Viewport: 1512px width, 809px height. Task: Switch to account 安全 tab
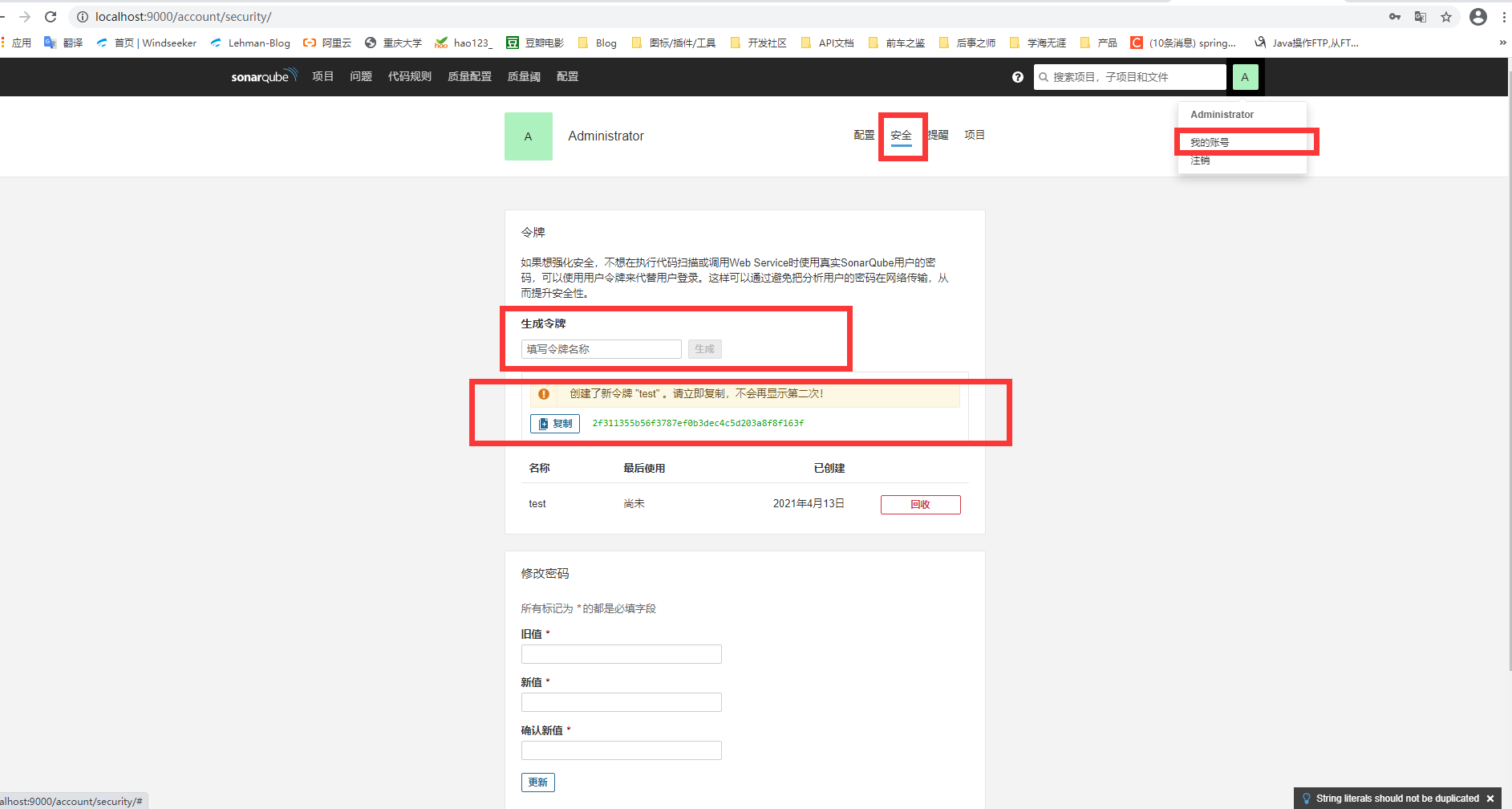901,136
